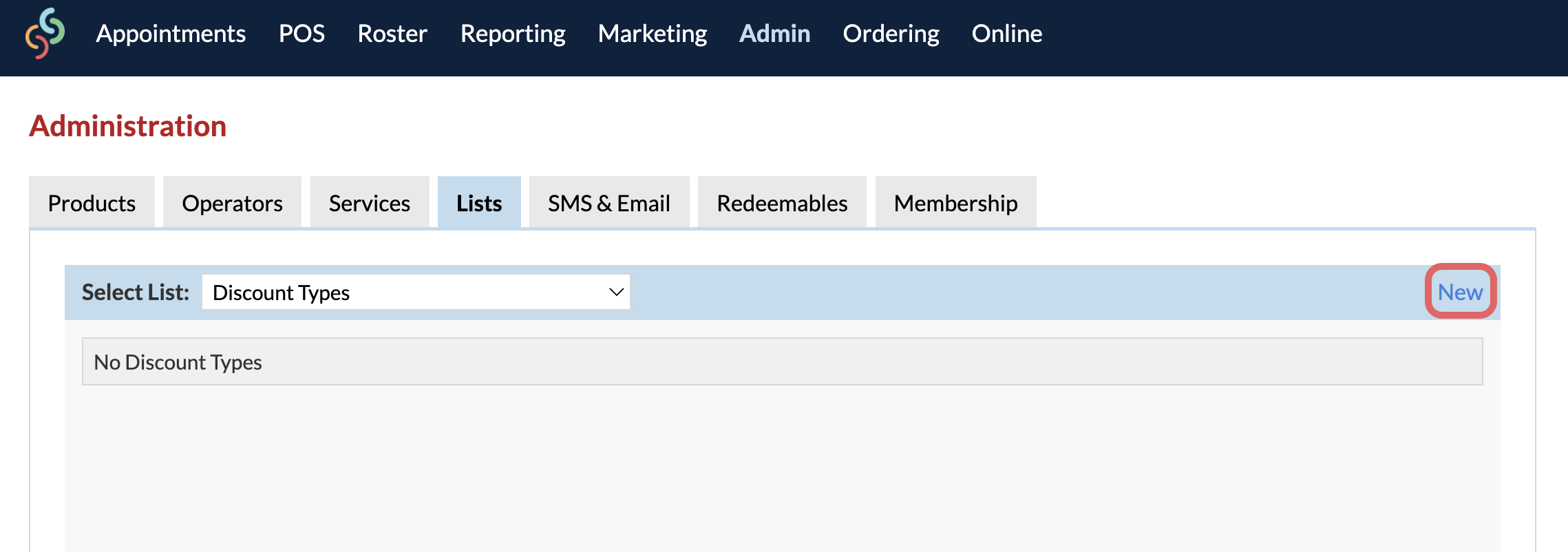Select the Lists tab

[x=478, y=202]
